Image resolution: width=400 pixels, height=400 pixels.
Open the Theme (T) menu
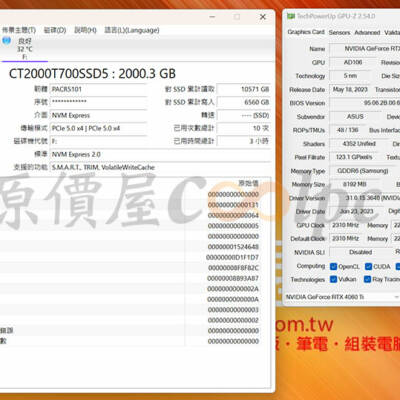tap(19, 30)
